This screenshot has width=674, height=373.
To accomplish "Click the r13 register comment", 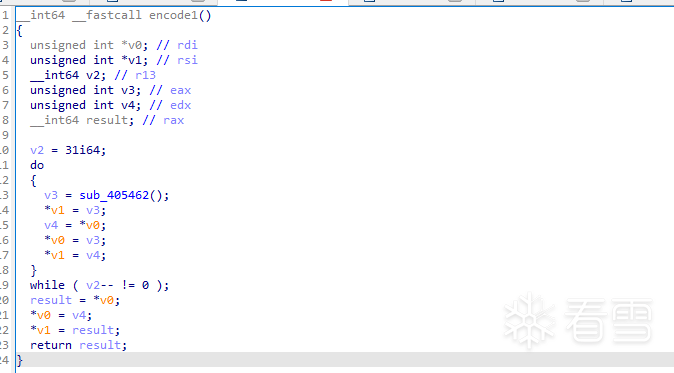I will click(x=145, y=75).
